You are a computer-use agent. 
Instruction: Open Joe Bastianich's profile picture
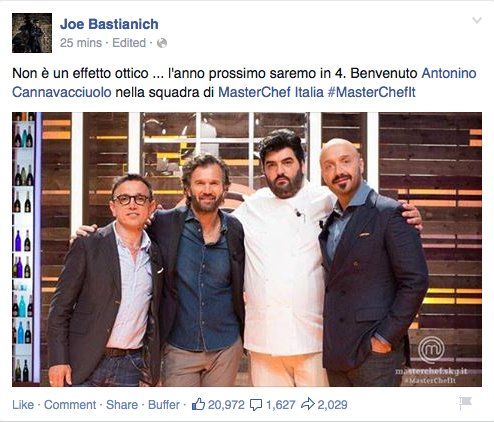pyautogui.click(x=32, y=33)
